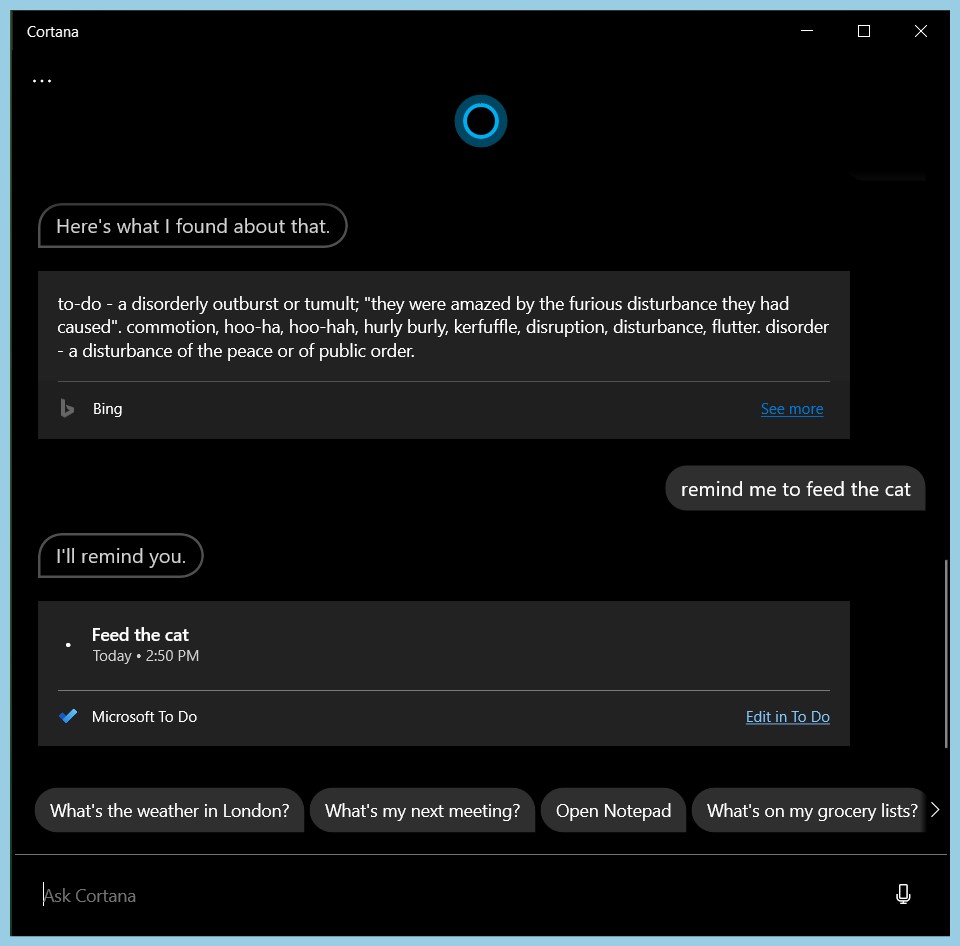Open the Edit in To Do link
Viewport: 960px width, 946px height.
pyautogui.click(x=787, y=717)
